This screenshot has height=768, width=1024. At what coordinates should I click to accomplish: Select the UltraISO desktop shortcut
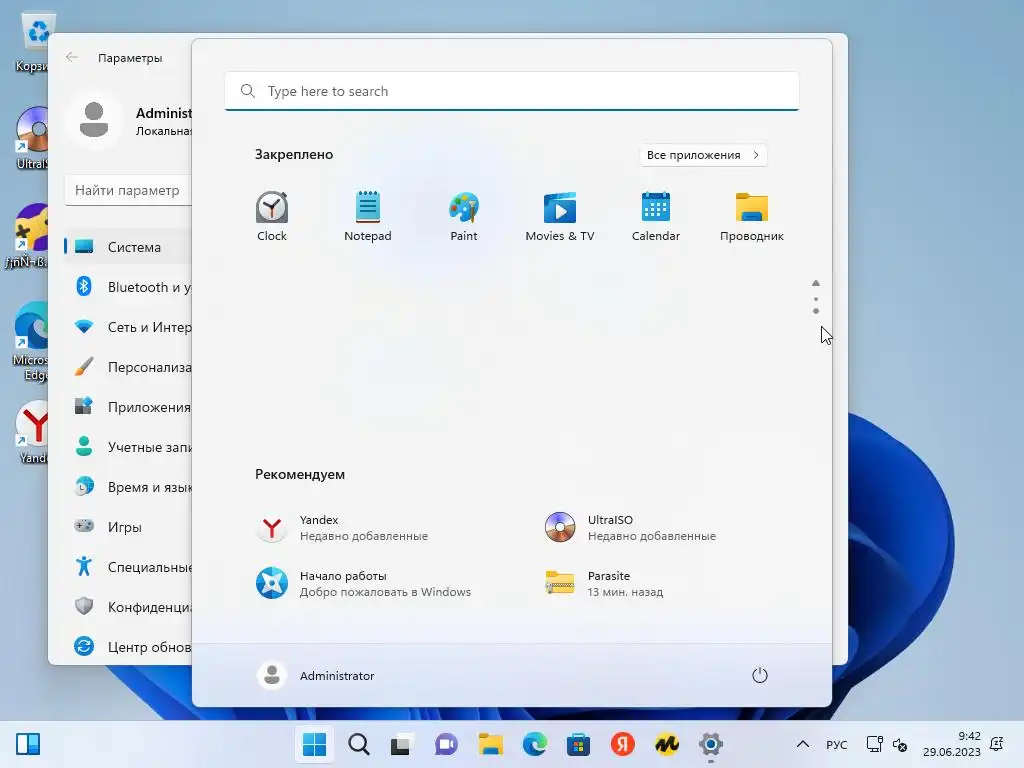[31, 137]
